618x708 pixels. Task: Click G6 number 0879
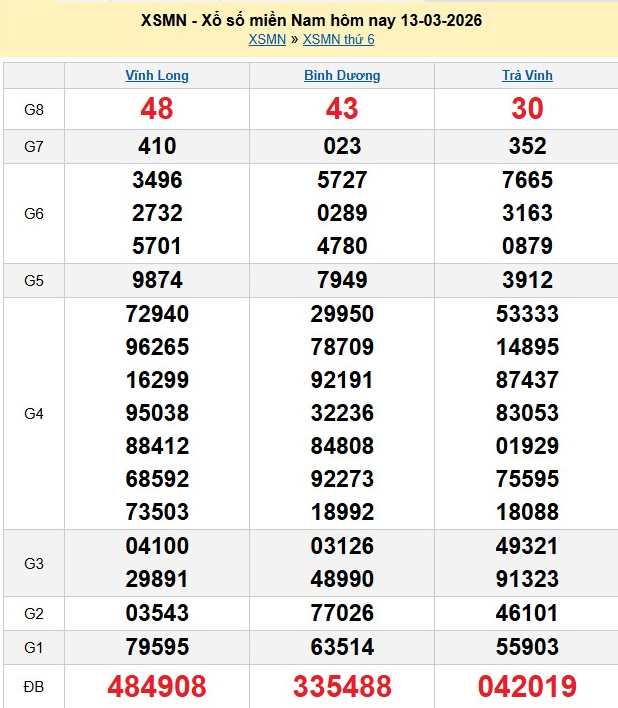tap(527, 246)
